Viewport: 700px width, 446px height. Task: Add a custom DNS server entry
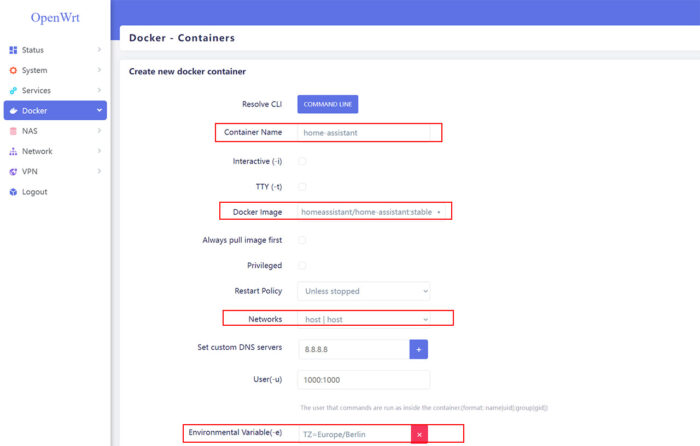pyautogui.click(x=419, y=349)
